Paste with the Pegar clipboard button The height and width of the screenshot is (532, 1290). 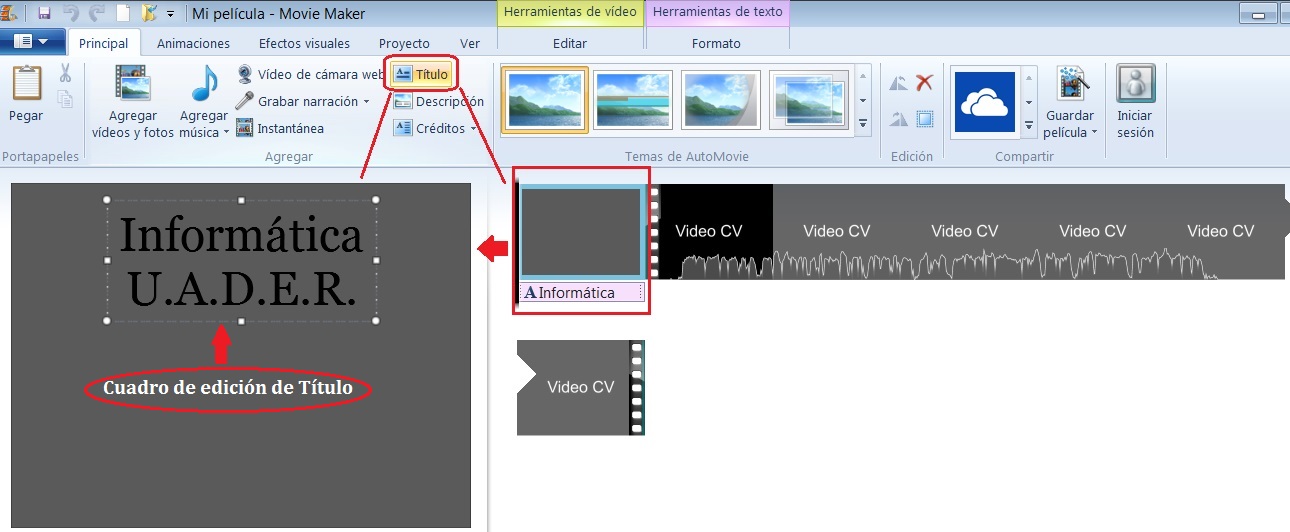click(x=26, y=93)
